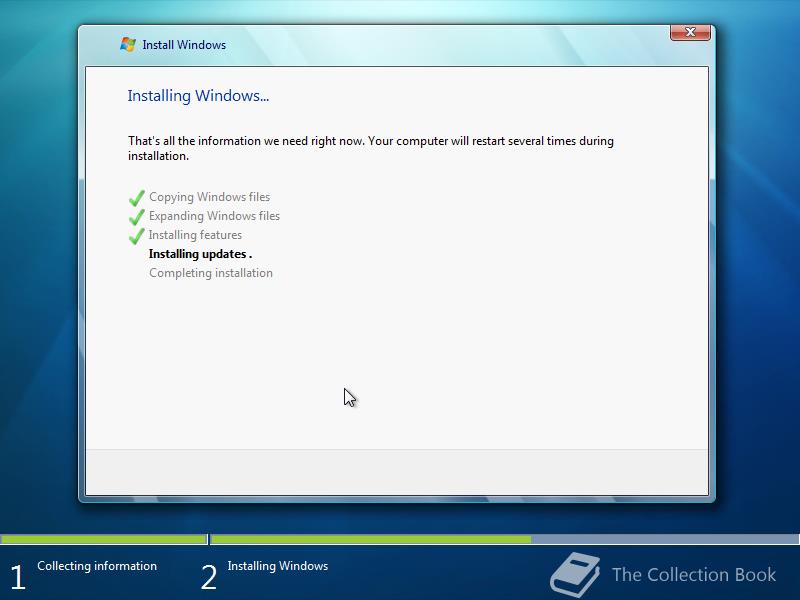Click the Collecting information progress bar
The height and width of the screenshot is (600, 800).
click(x=104, y=539)
